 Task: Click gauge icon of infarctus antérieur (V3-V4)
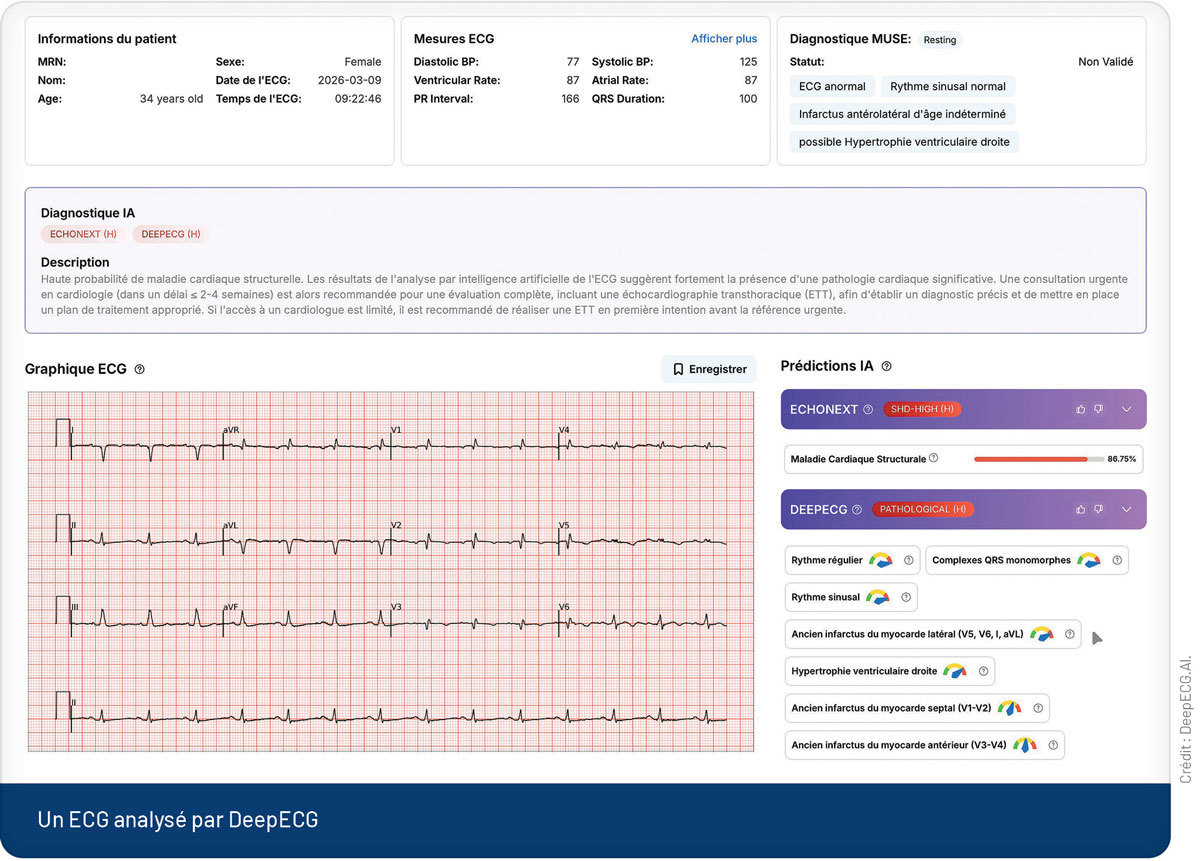coord(1025,745)
